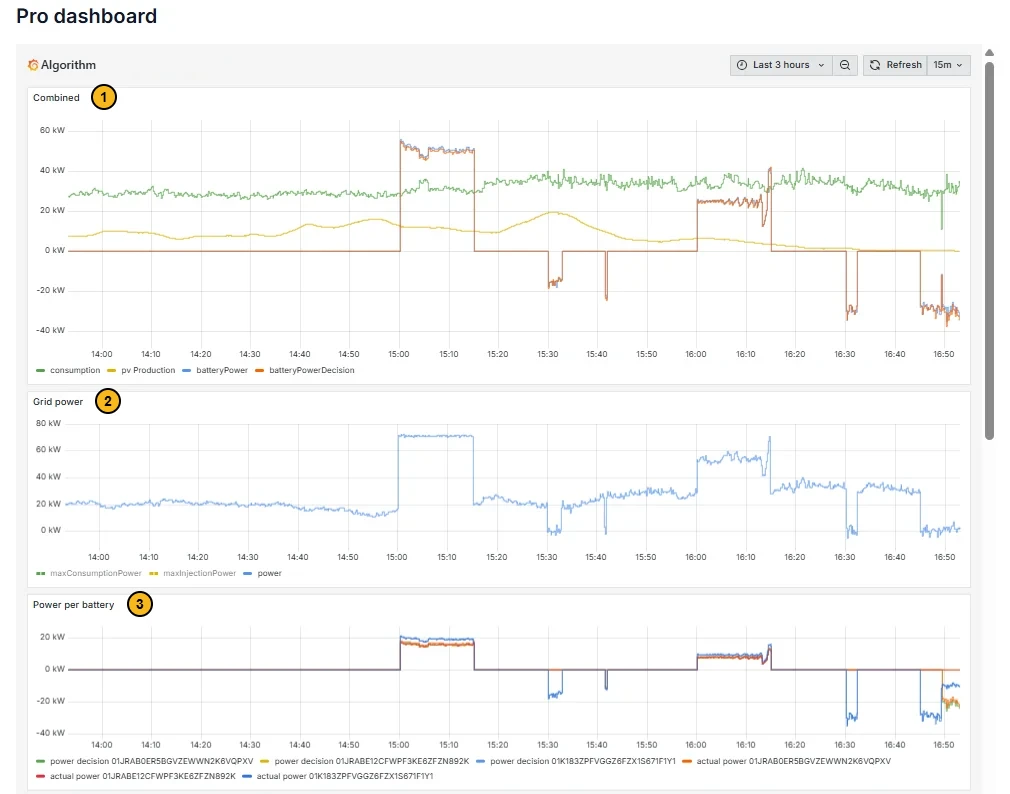Toggle maxConsumptionPower legend entry
1010x794 pixels.
pyautogui.click(x=89, y=573)
